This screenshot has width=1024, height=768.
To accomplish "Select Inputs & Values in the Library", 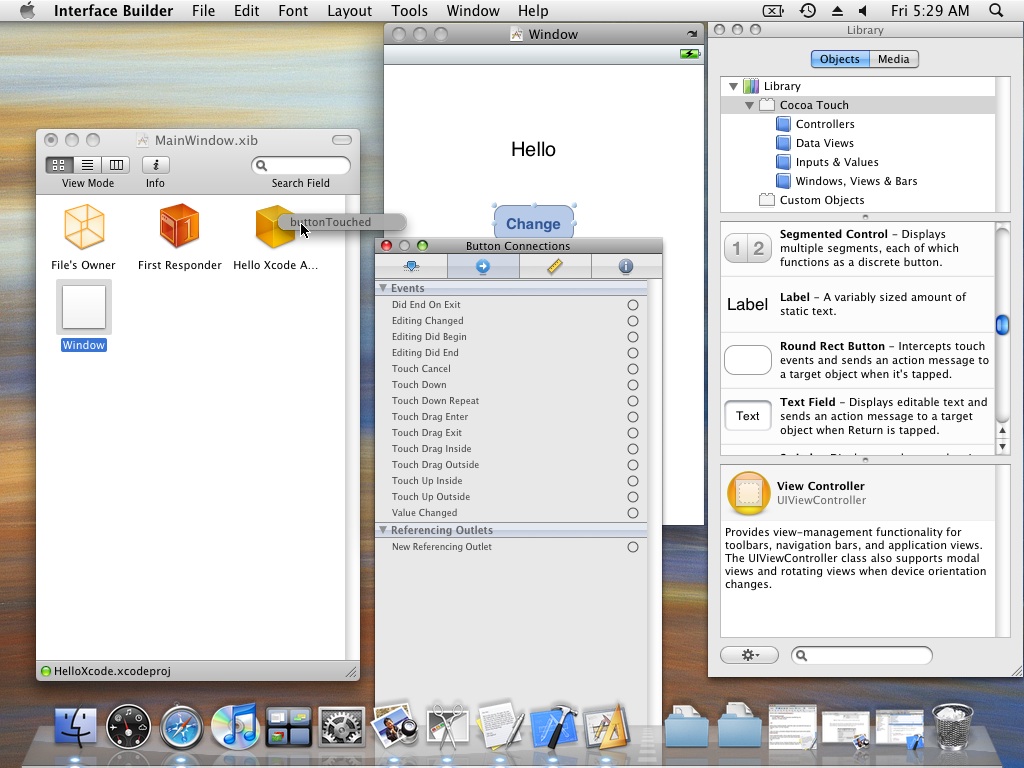I will click(837, 162).
